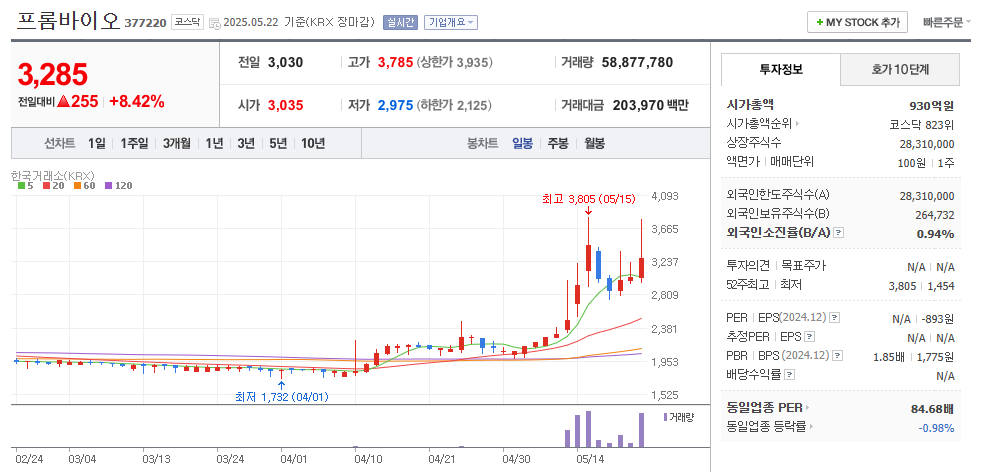Select 주봉 weekly candle chart
987x472 pixels.
(558, 143)
